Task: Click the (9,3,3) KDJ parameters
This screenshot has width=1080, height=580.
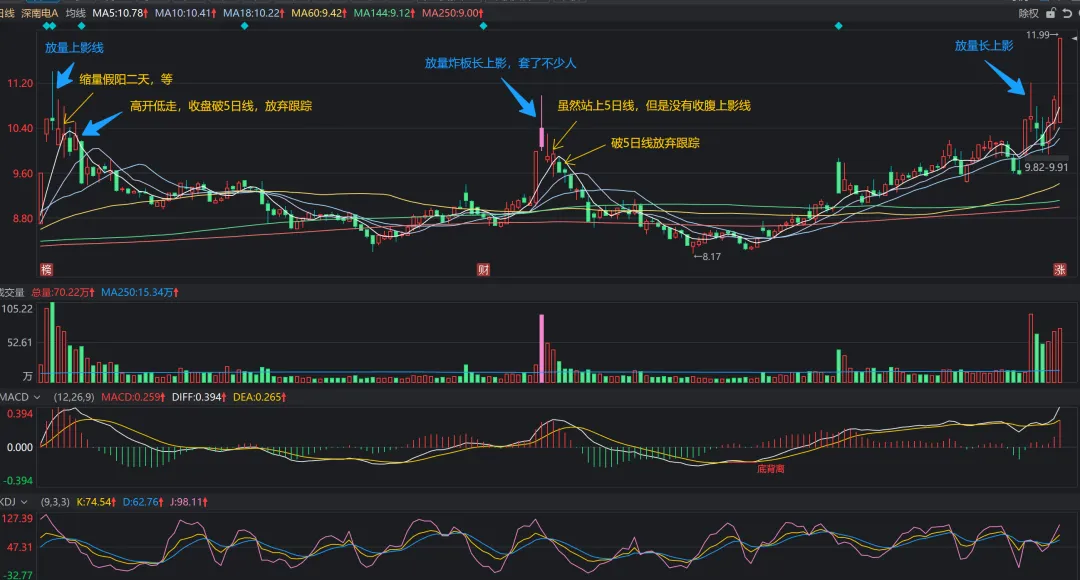Action: click(x=55, y=502)
